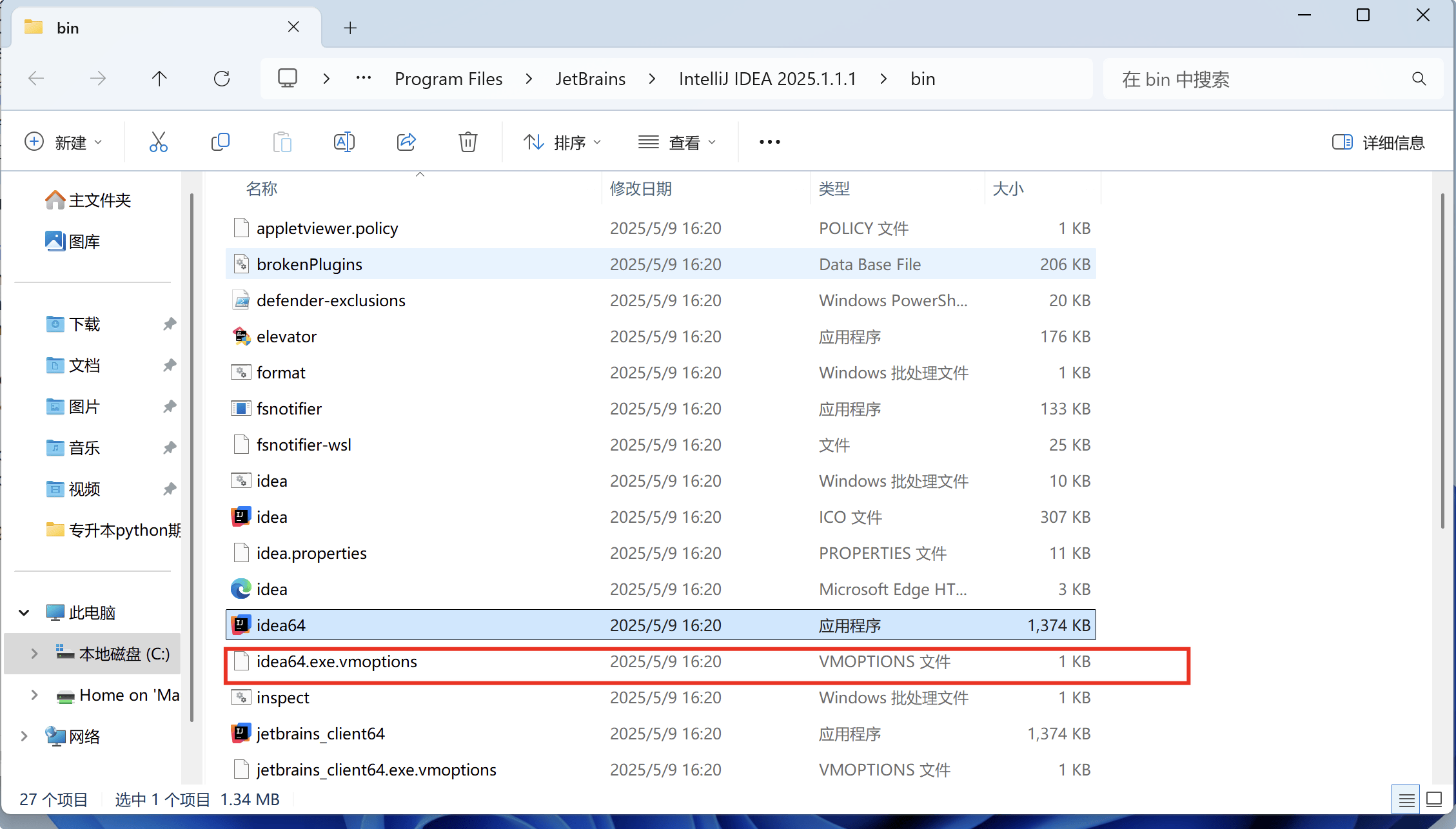
Task: Click the Back navigation arrow
Action: 36,79
